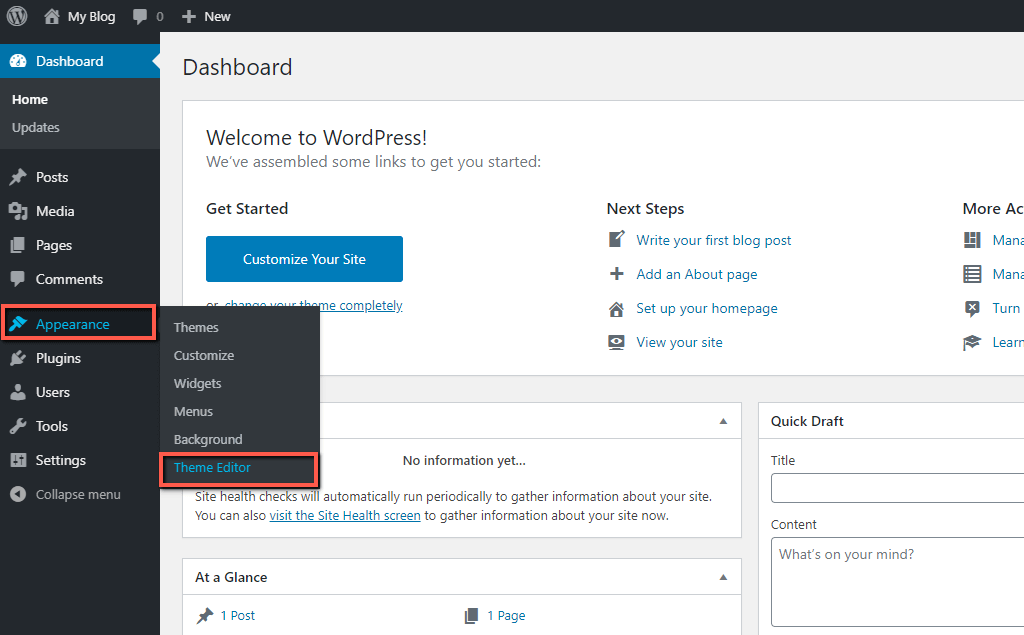
Task: Open the 1 Post link
Action: click(238, 615)
